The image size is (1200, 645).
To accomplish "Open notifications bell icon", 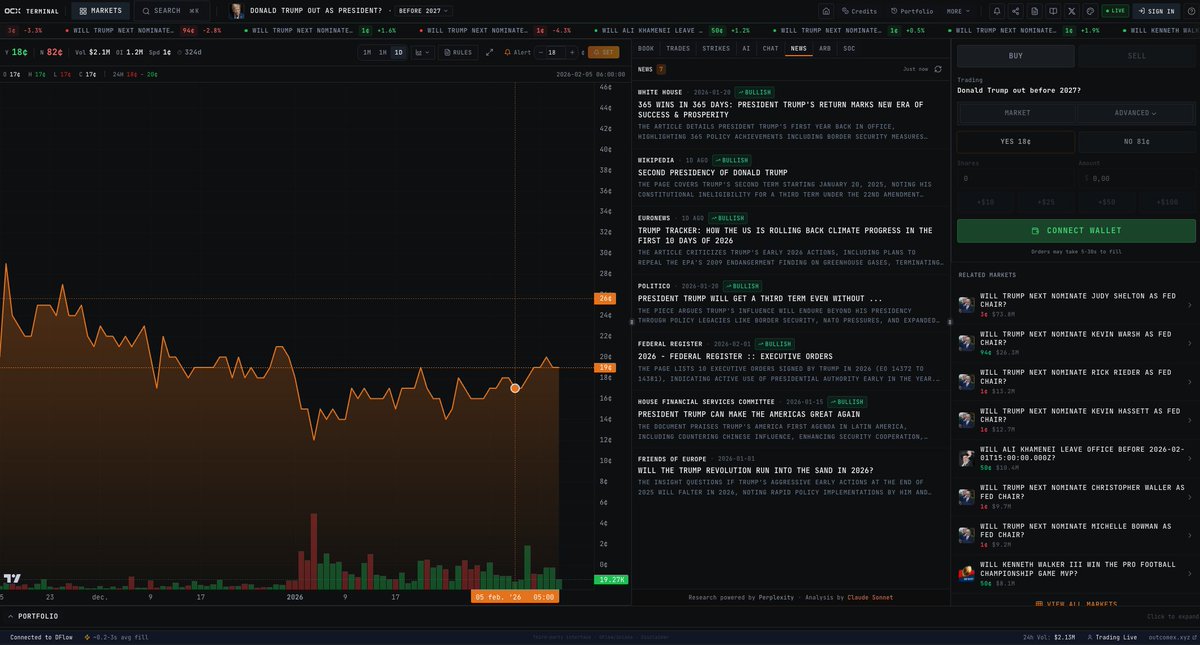I will click(997, 11).
